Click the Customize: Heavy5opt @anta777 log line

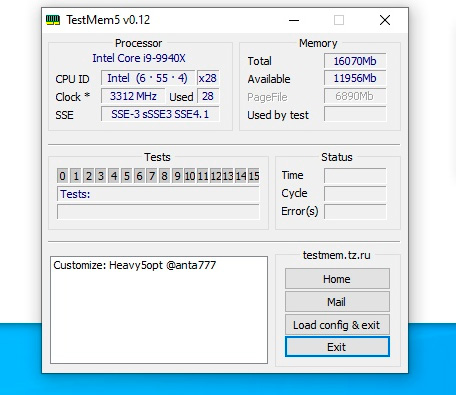[x=135, y=265]
